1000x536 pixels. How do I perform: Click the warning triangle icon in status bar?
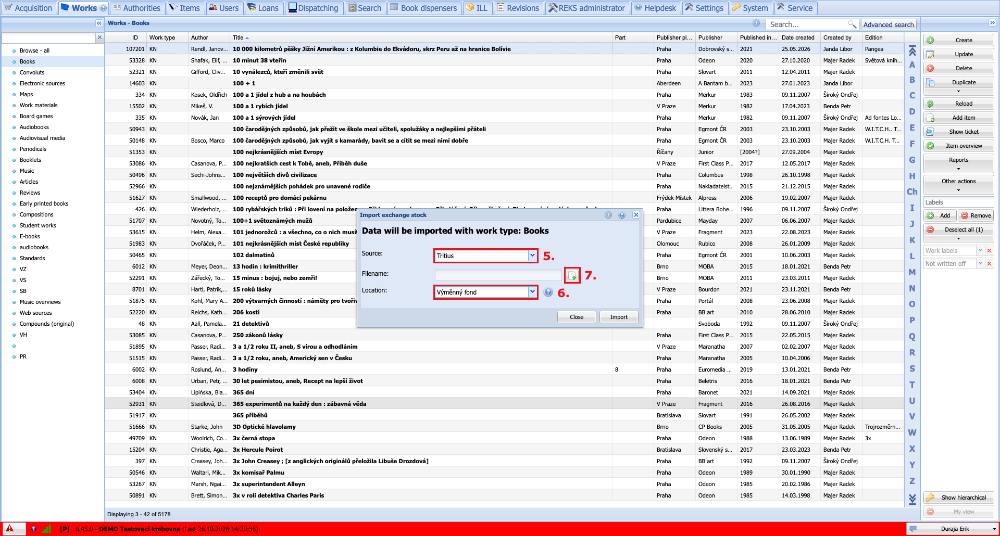point(10,529)
